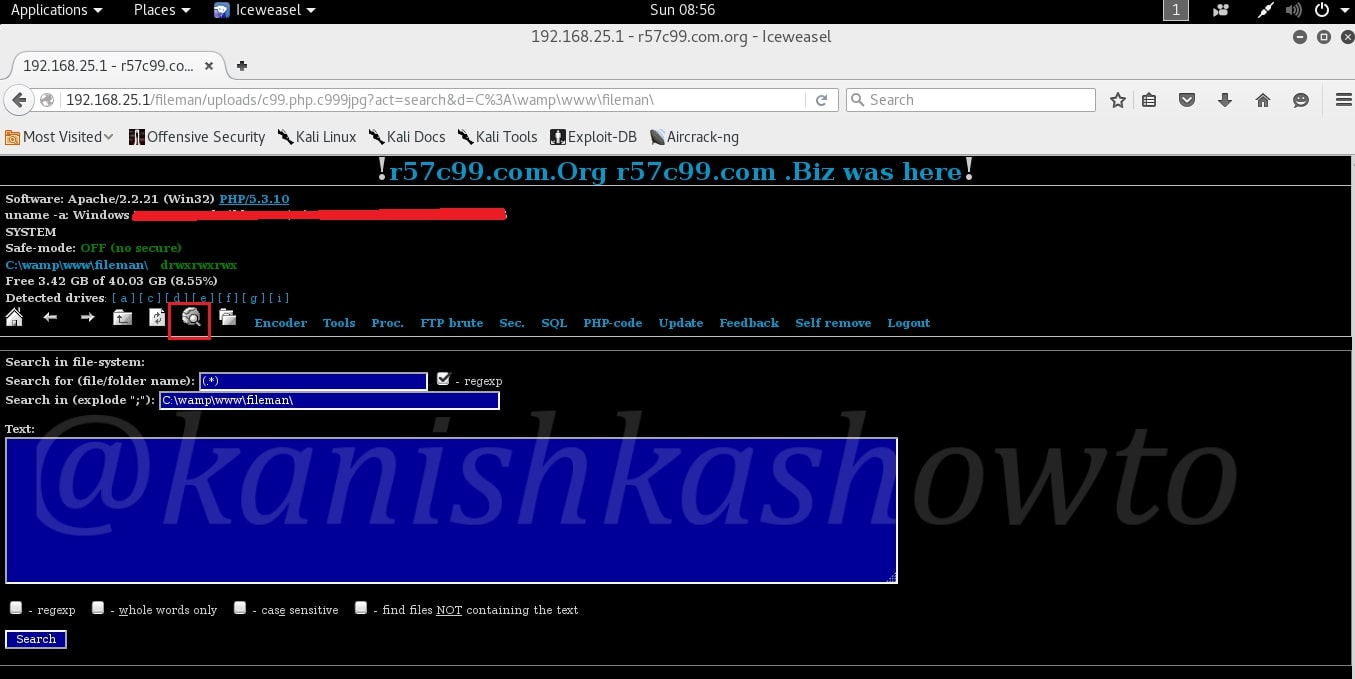Enable the case sensitive checkbox
Screen dimensions: 1355x679
click(240, 608)
